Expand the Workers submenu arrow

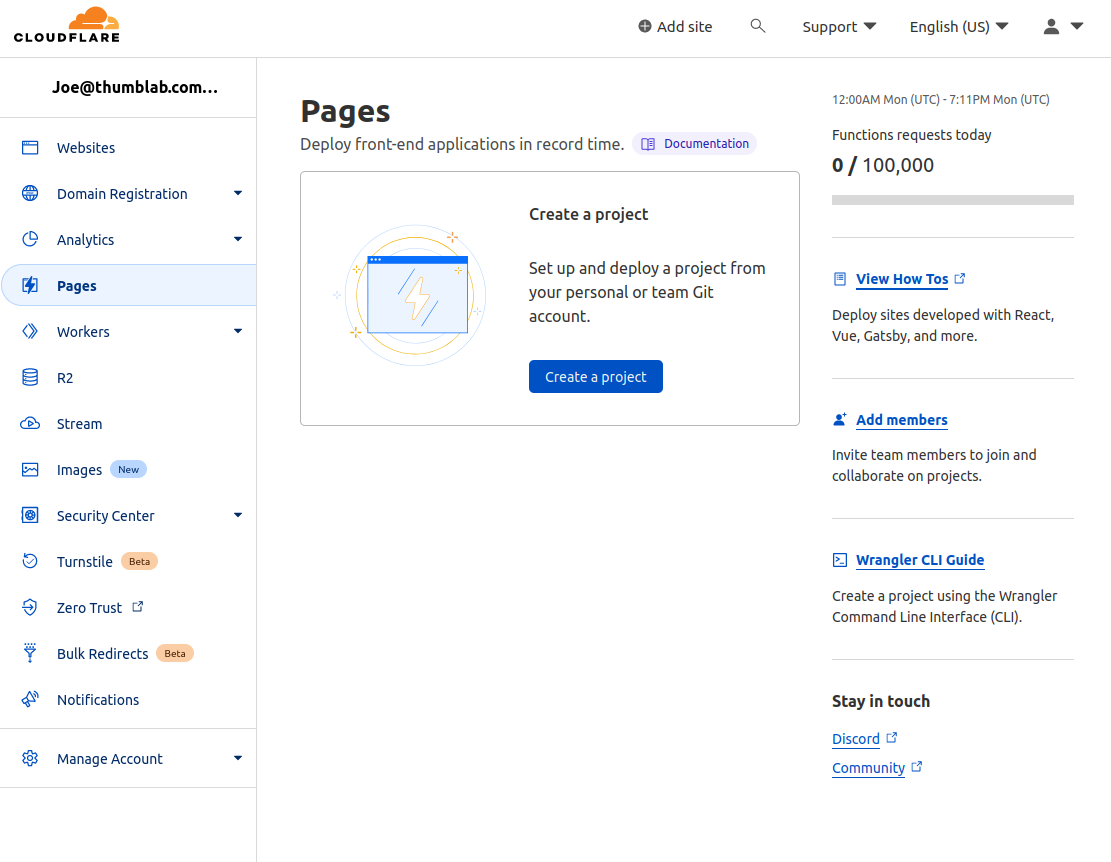[x=238, y=331]
